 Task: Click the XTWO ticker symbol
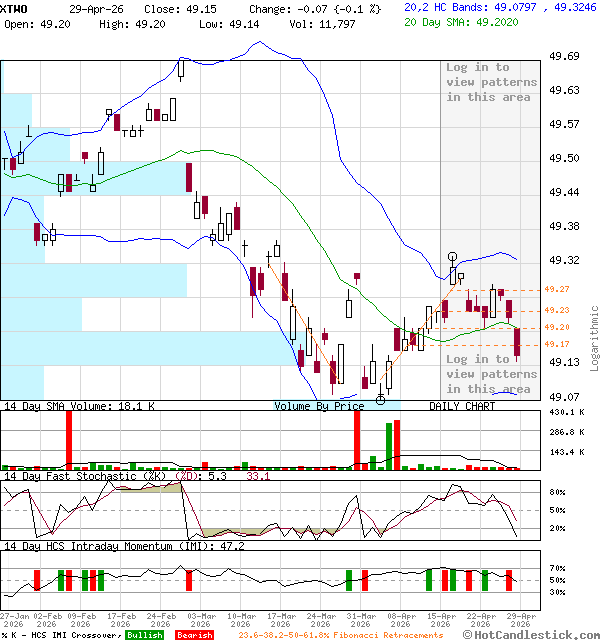tap(15, 7)
